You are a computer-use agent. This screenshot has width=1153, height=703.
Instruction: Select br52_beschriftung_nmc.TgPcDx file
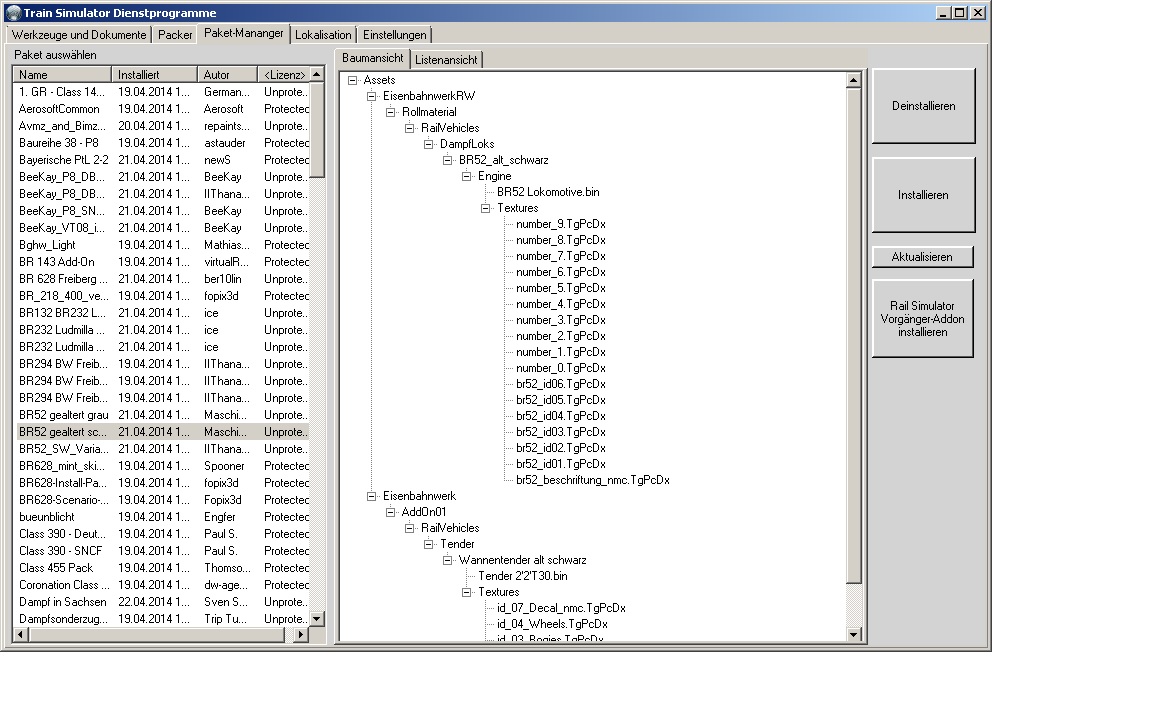tap(593, 480)
